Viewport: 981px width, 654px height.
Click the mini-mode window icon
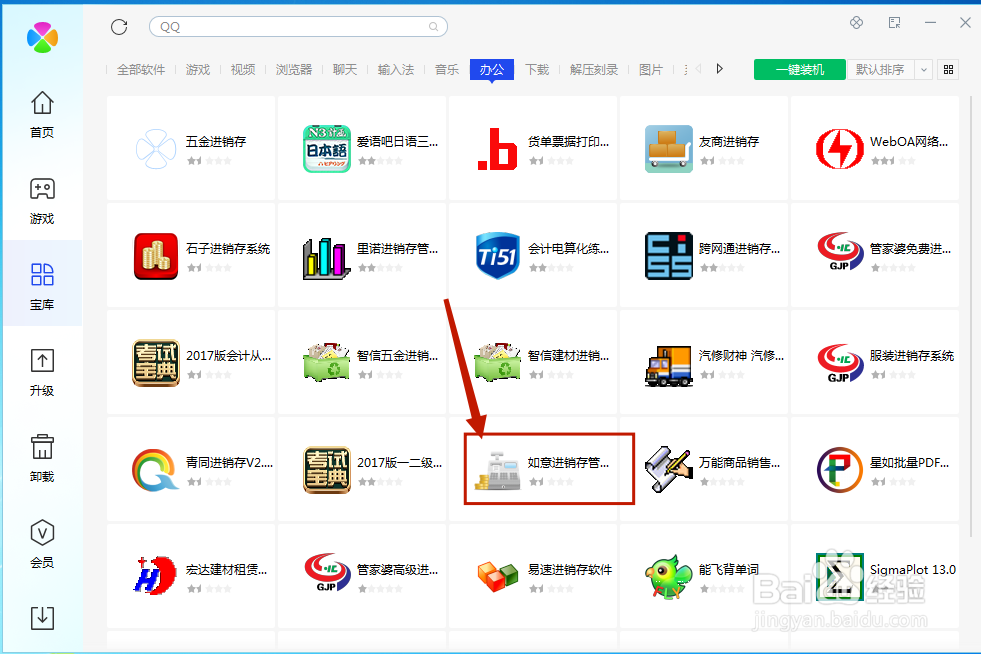pos(895,23)
